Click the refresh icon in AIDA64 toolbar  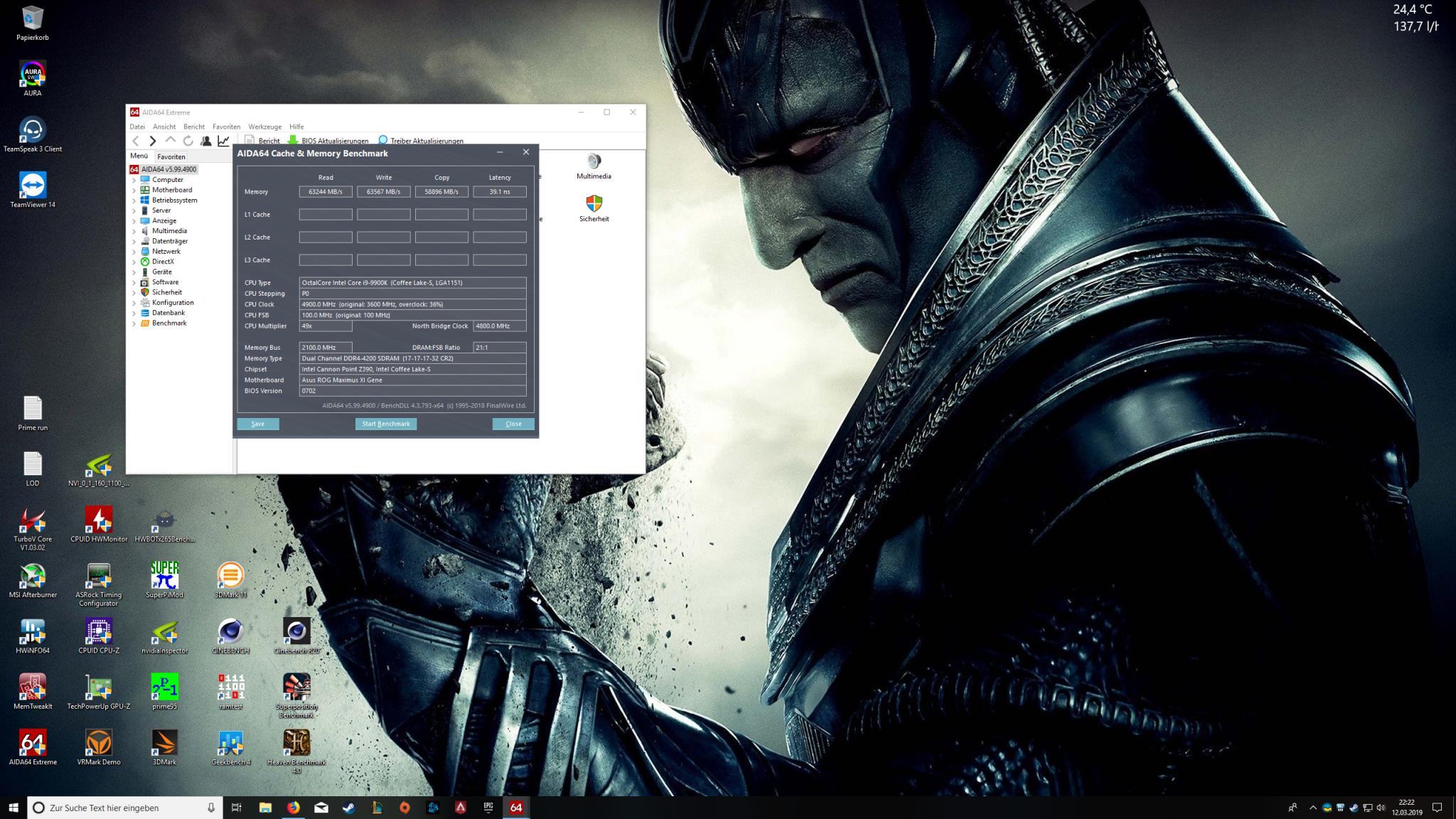click(188, 141)
